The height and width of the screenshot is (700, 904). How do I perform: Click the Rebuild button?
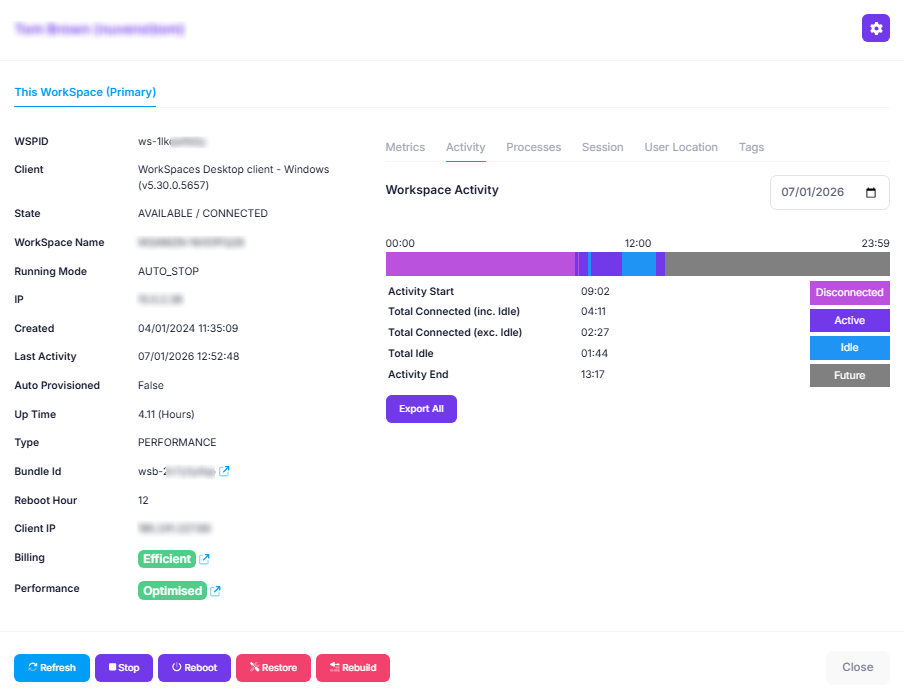(x=352, y=668)
